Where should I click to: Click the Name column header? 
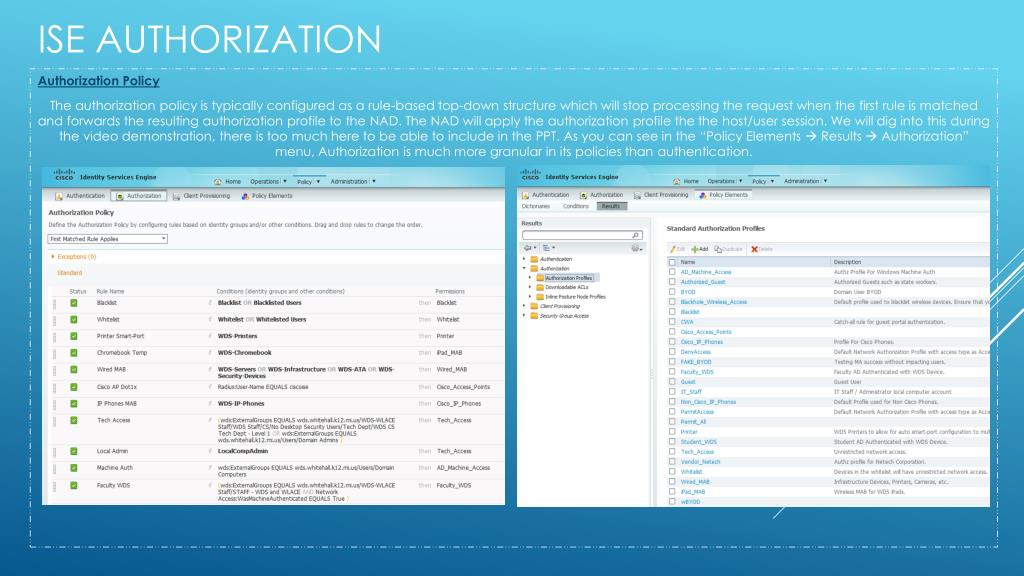click(688, 262)
